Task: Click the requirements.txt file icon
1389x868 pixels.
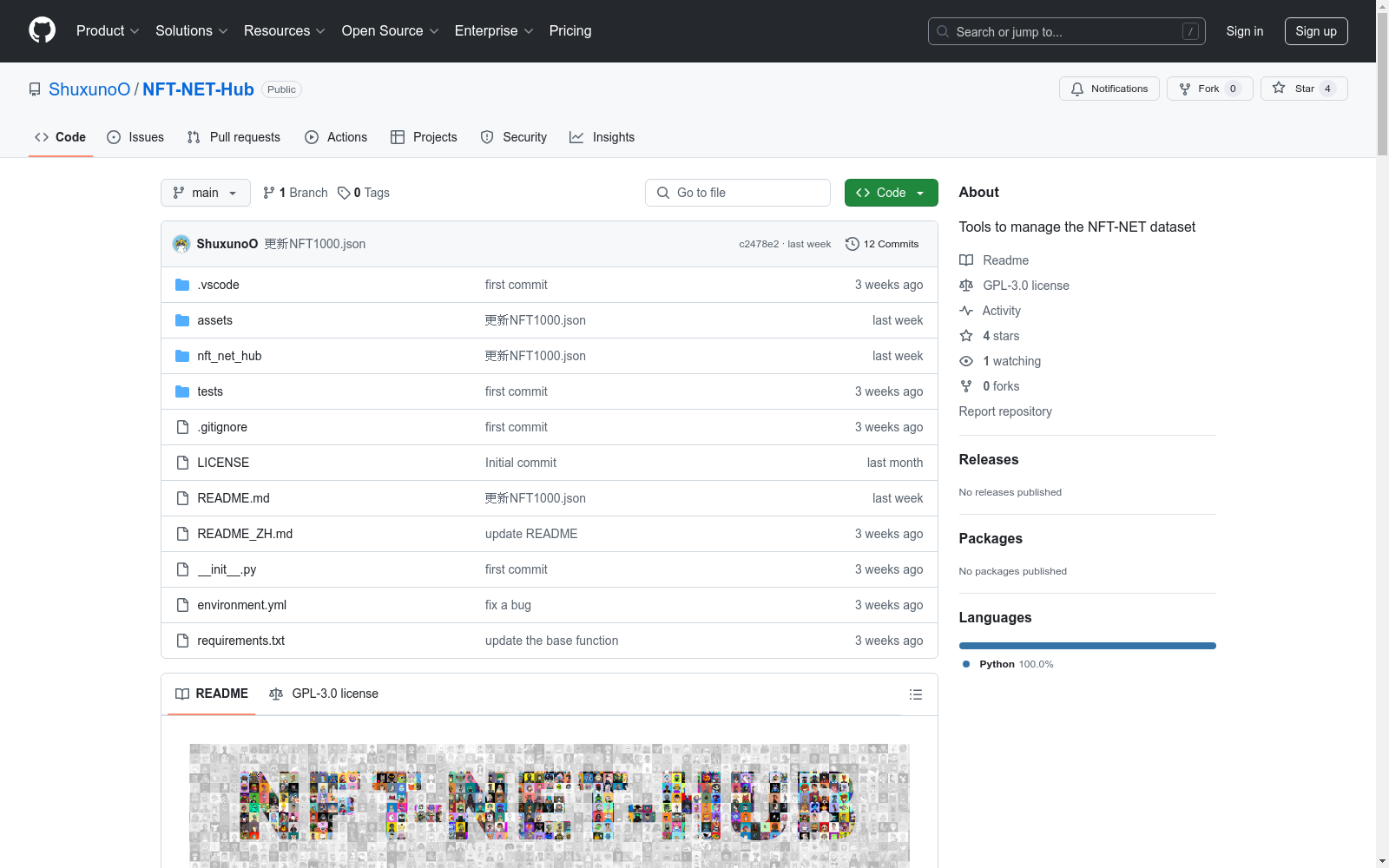Action: click(x=182, y=641)
